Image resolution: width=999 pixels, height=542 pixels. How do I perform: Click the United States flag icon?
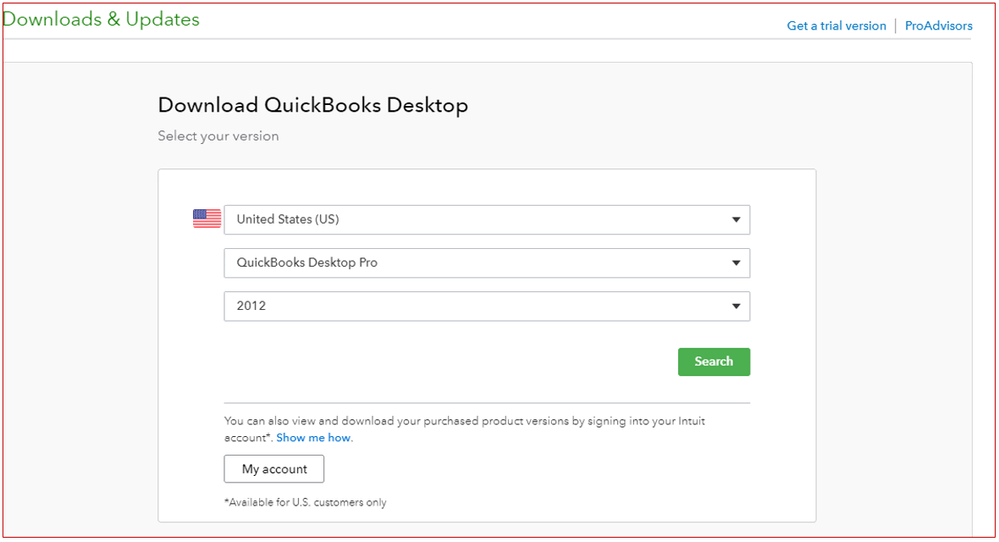pyautogui.click(x=207, y=218)
